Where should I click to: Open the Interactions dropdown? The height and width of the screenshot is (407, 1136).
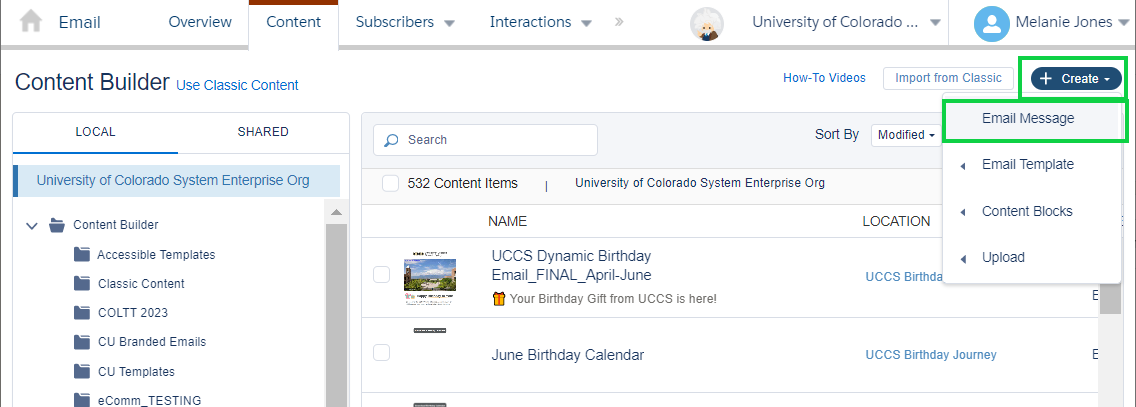tap(586, 23)
